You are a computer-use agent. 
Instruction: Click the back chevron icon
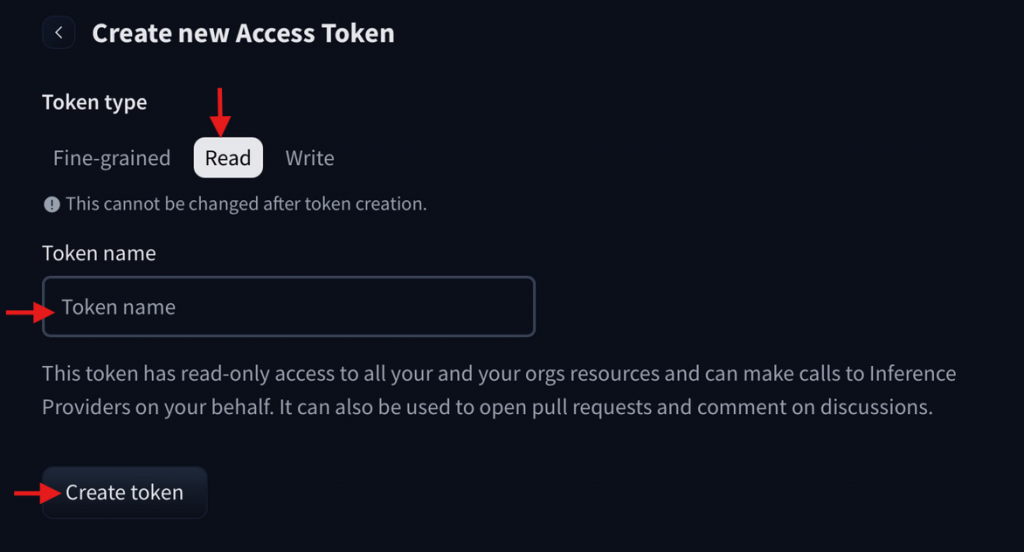click(59, 33)
